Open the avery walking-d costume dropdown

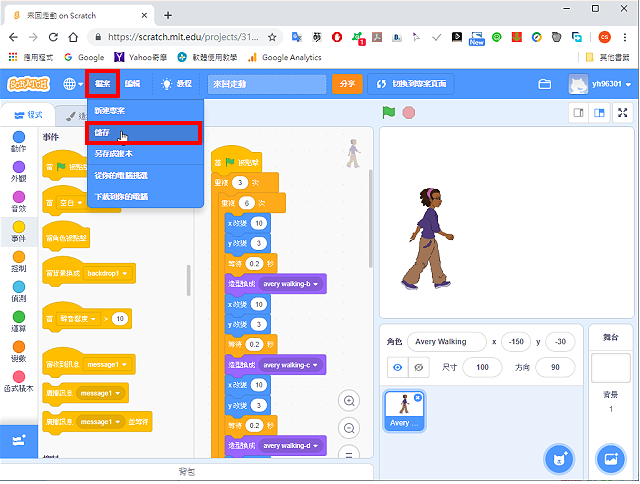pyautogui.click(x=291, y=446)
